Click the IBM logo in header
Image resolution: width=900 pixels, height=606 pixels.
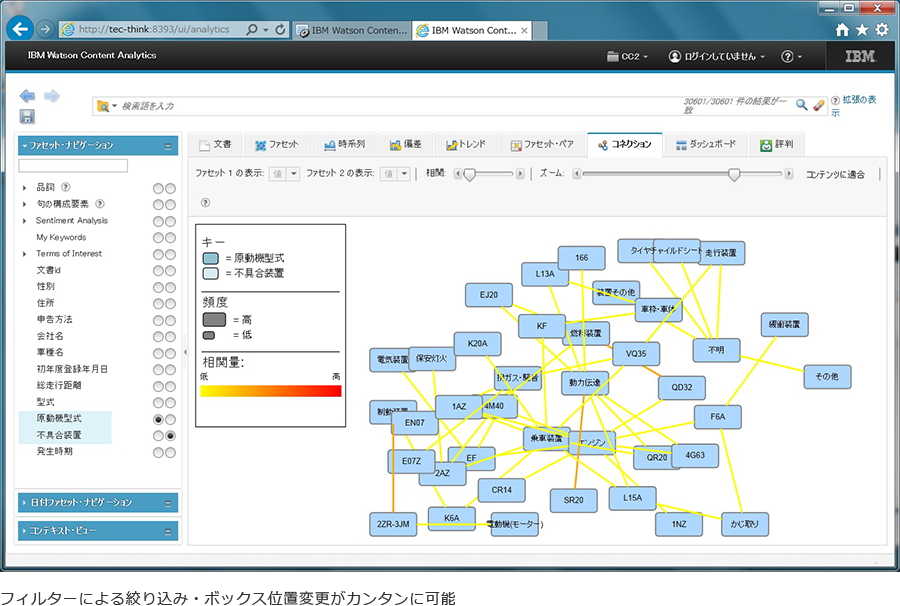(860, 56)
